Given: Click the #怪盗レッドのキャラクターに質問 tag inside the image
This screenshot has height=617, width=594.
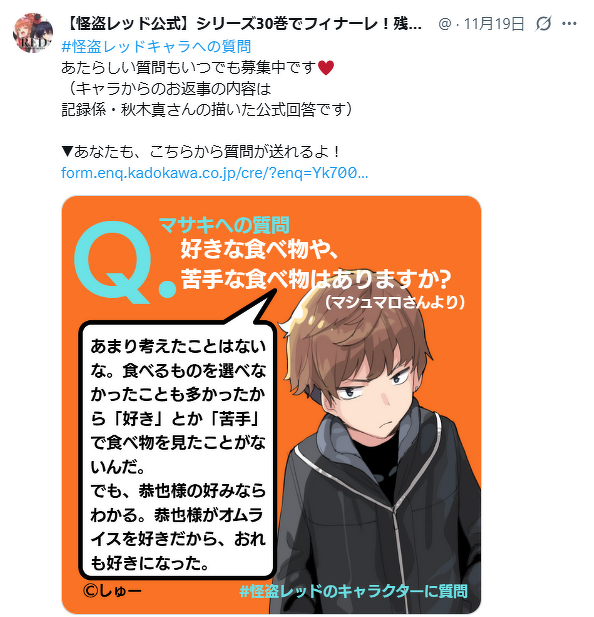Looking at the screenshot, I should pyautogui.click(x=354, y=591).
